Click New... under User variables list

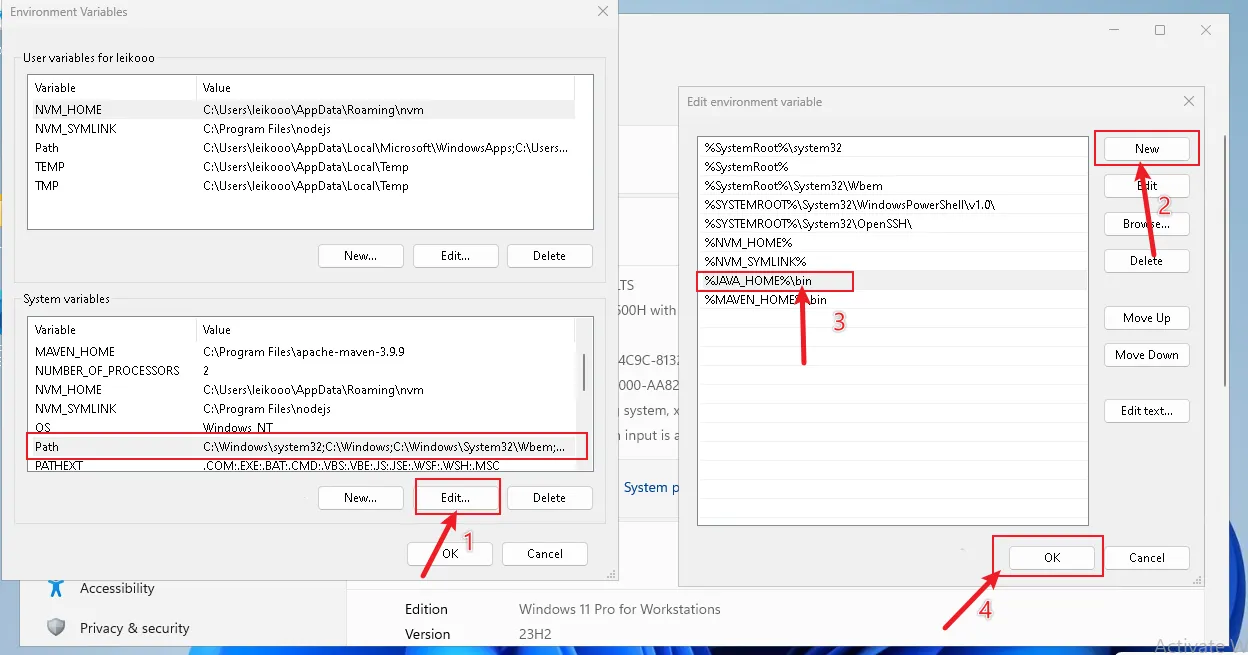360,256
